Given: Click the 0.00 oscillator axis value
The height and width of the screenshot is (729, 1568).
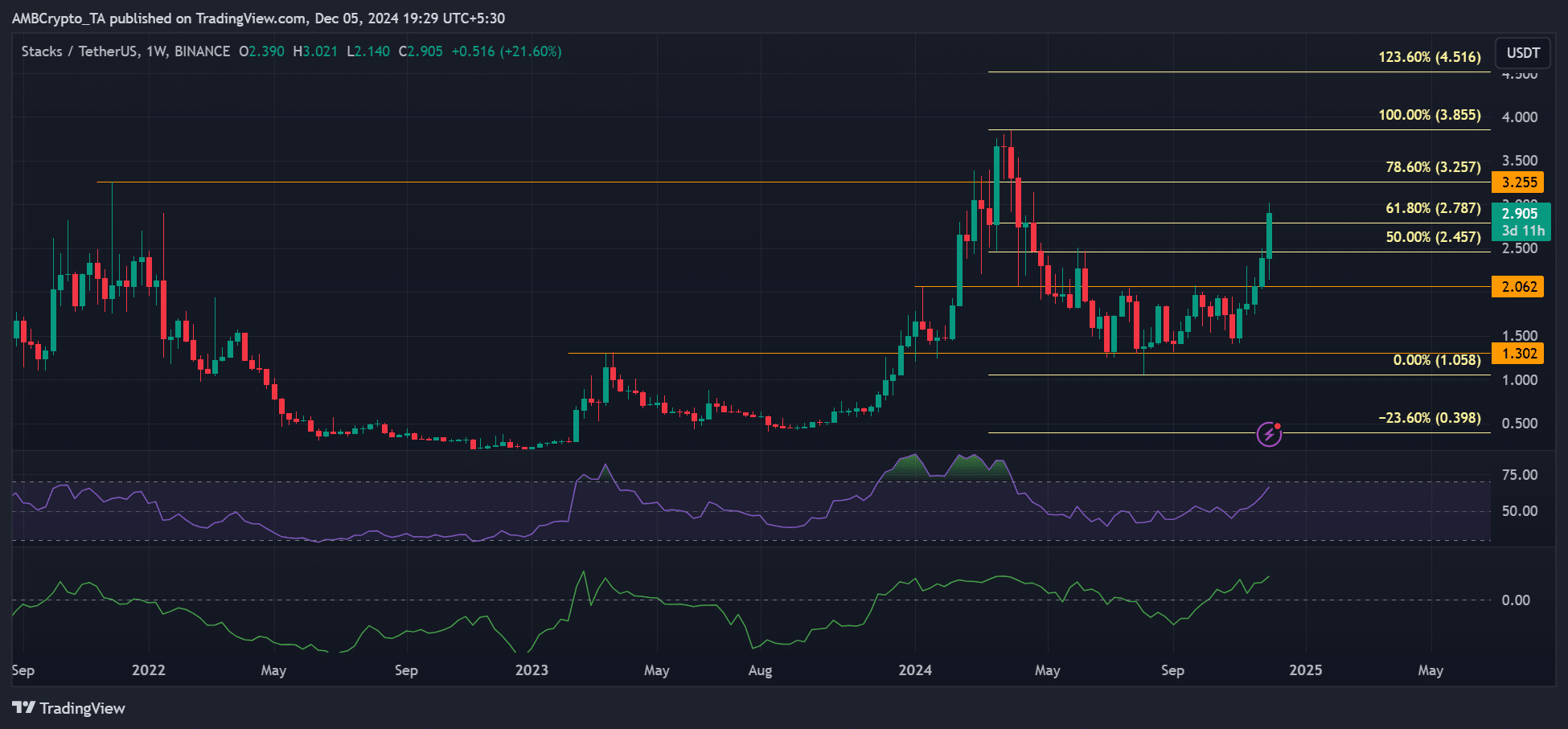Looking at the screenshot, I should click(x=1516, y=600).
